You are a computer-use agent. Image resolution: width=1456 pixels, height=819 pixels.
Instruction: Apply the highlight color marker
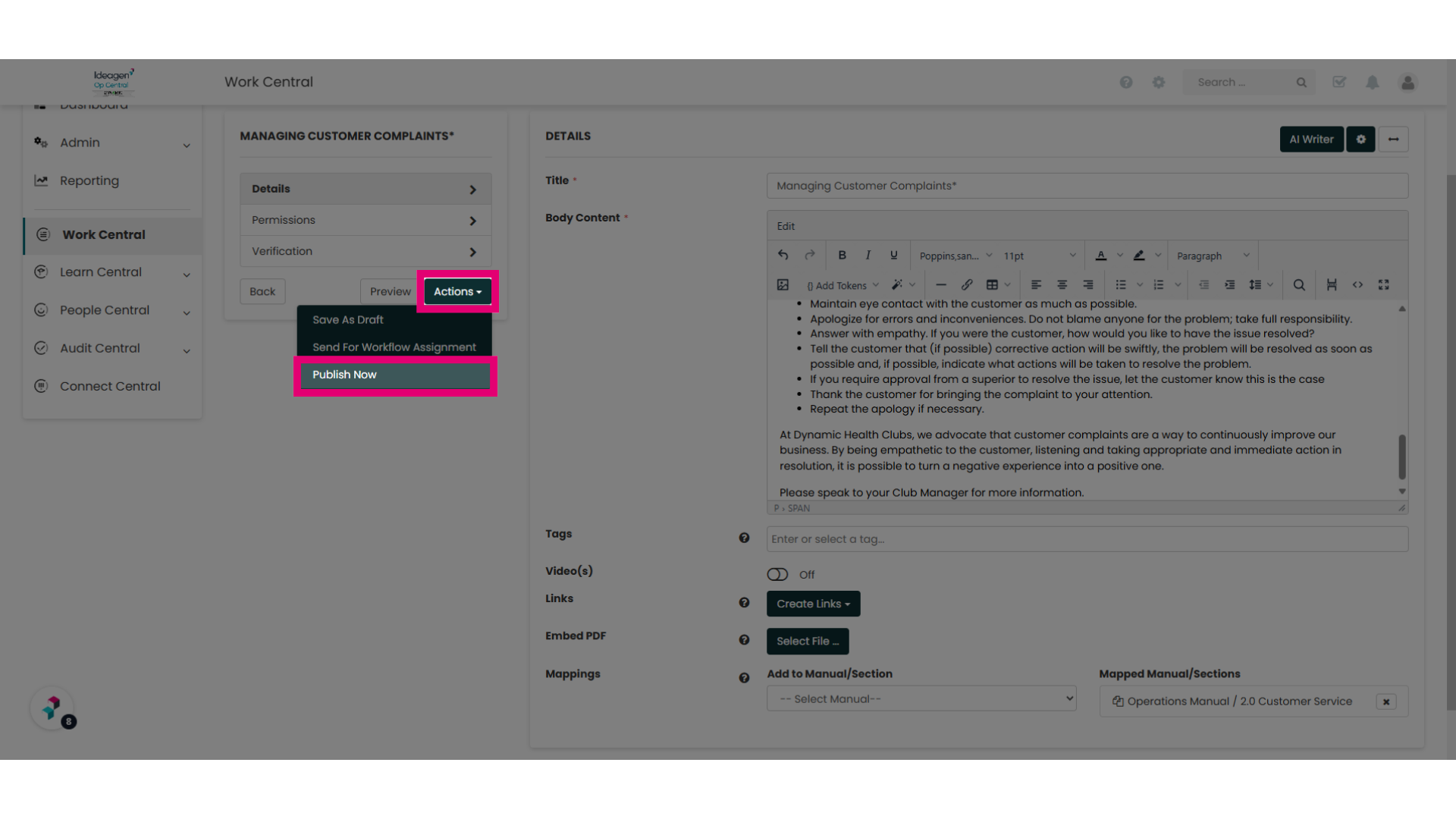point(1139,256)
